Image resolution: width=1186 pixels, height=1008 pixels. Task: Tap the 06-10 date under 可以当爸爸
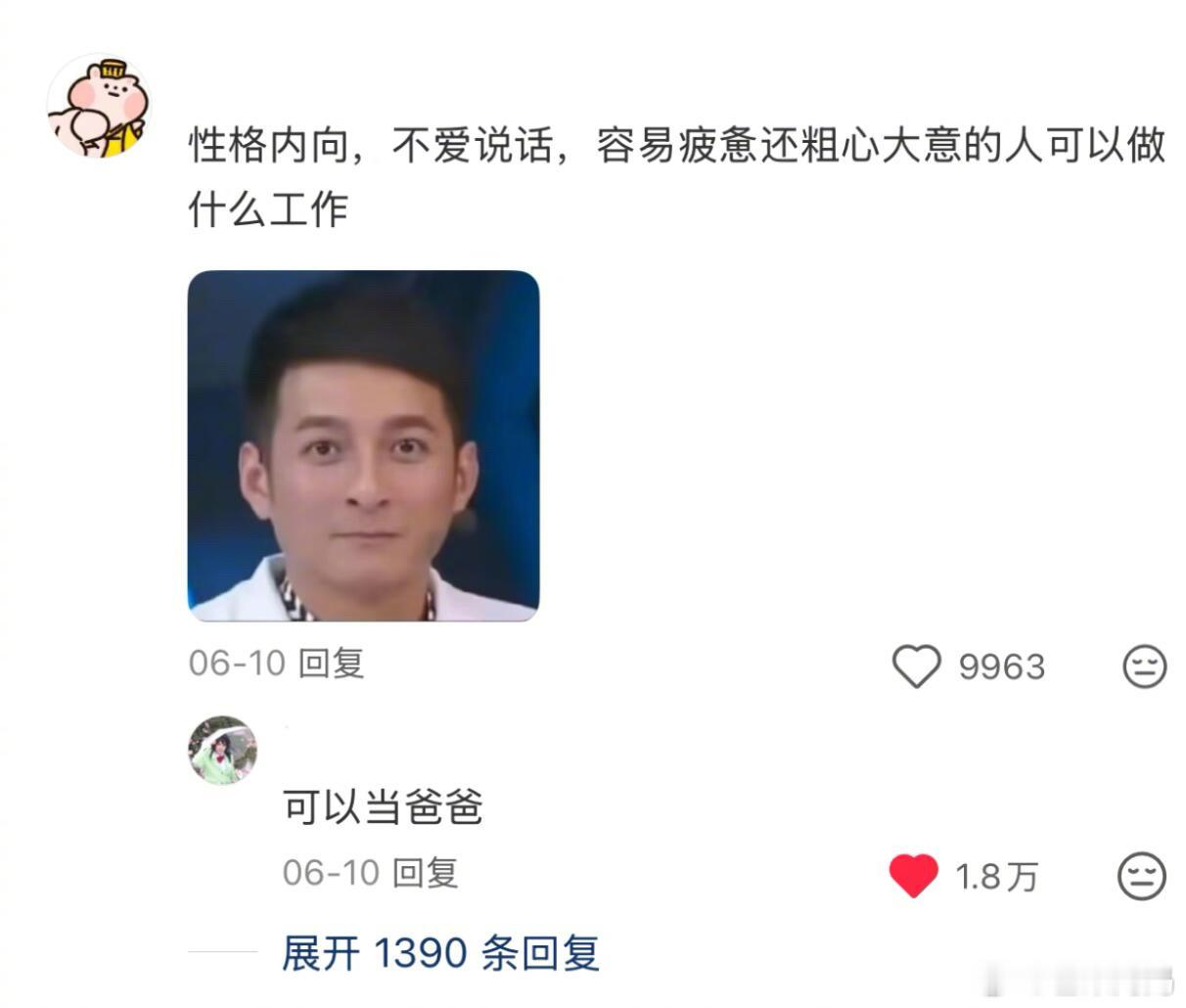click(x=331, y=872)
